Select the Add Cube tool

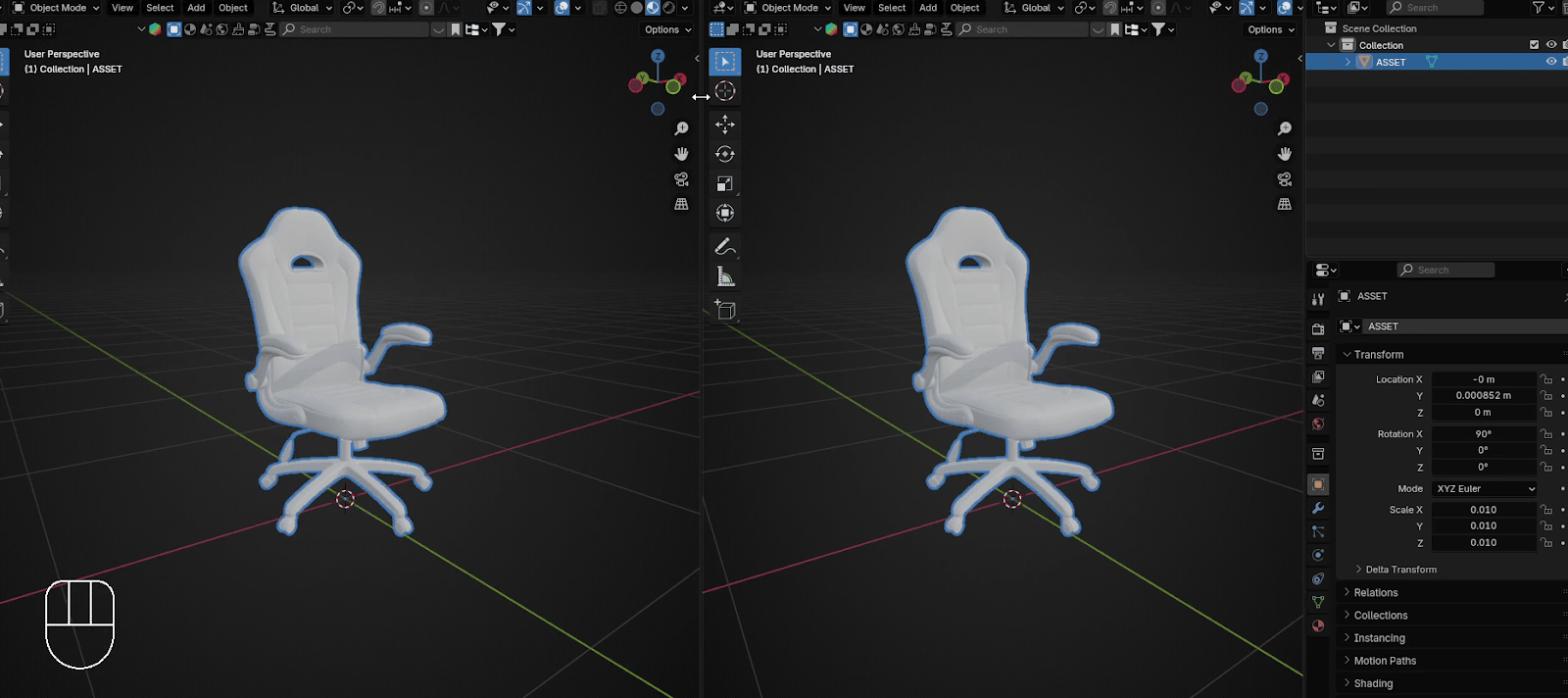coord(725,311)
